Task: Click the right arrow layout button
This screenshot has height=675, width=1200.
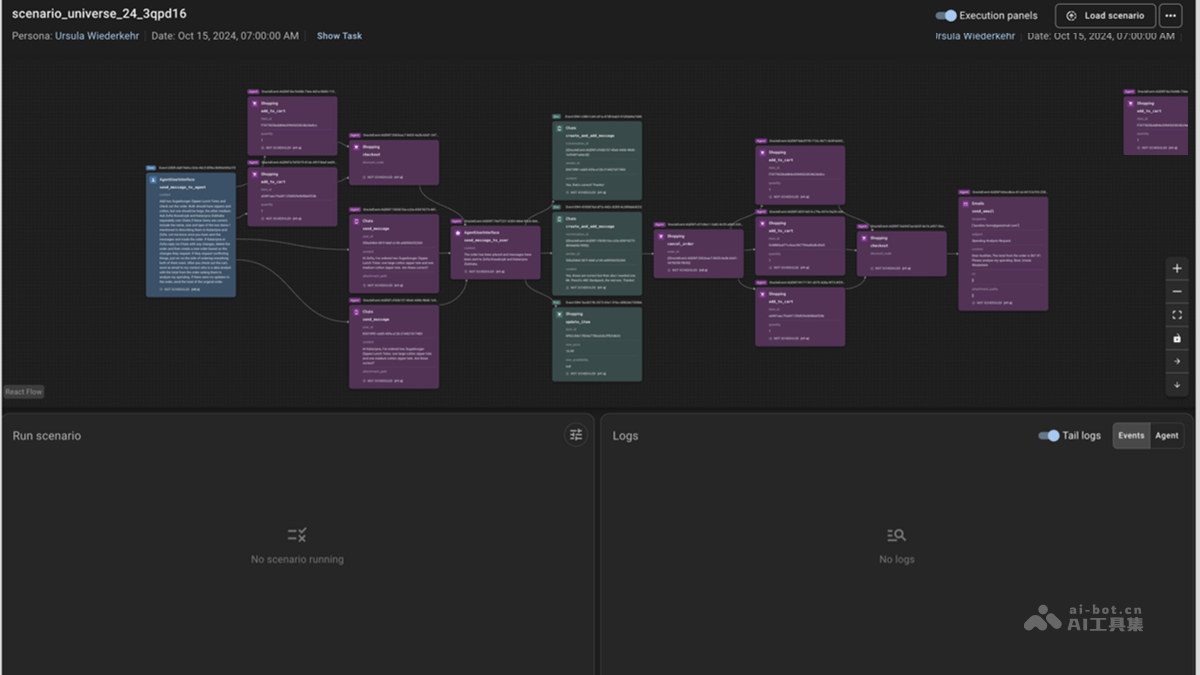Action: [1177, 361]
